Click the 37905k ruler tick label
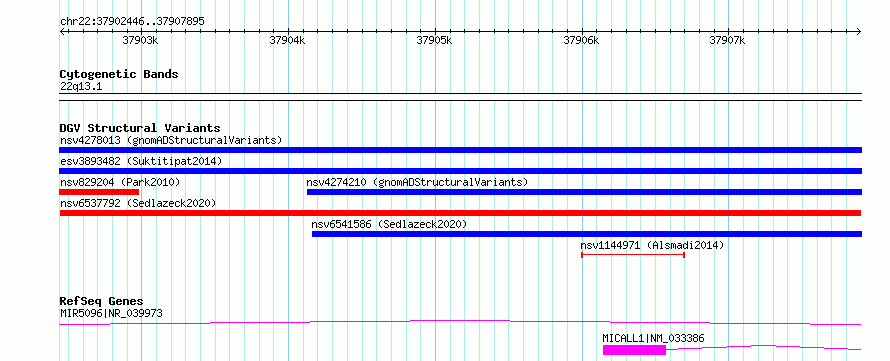This screenshot has height=361, width=890. (434, 40)
